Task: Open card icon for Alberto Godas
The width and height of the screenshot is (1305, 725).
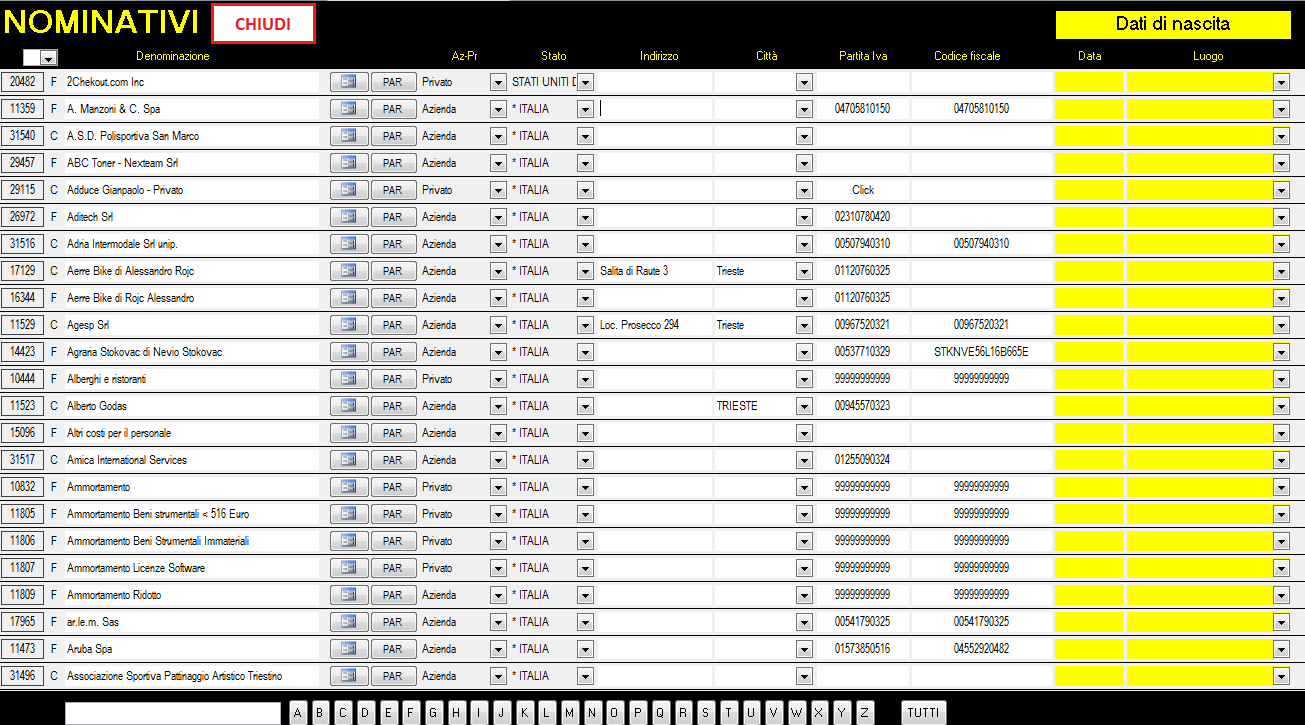Action: click(349, 406)
